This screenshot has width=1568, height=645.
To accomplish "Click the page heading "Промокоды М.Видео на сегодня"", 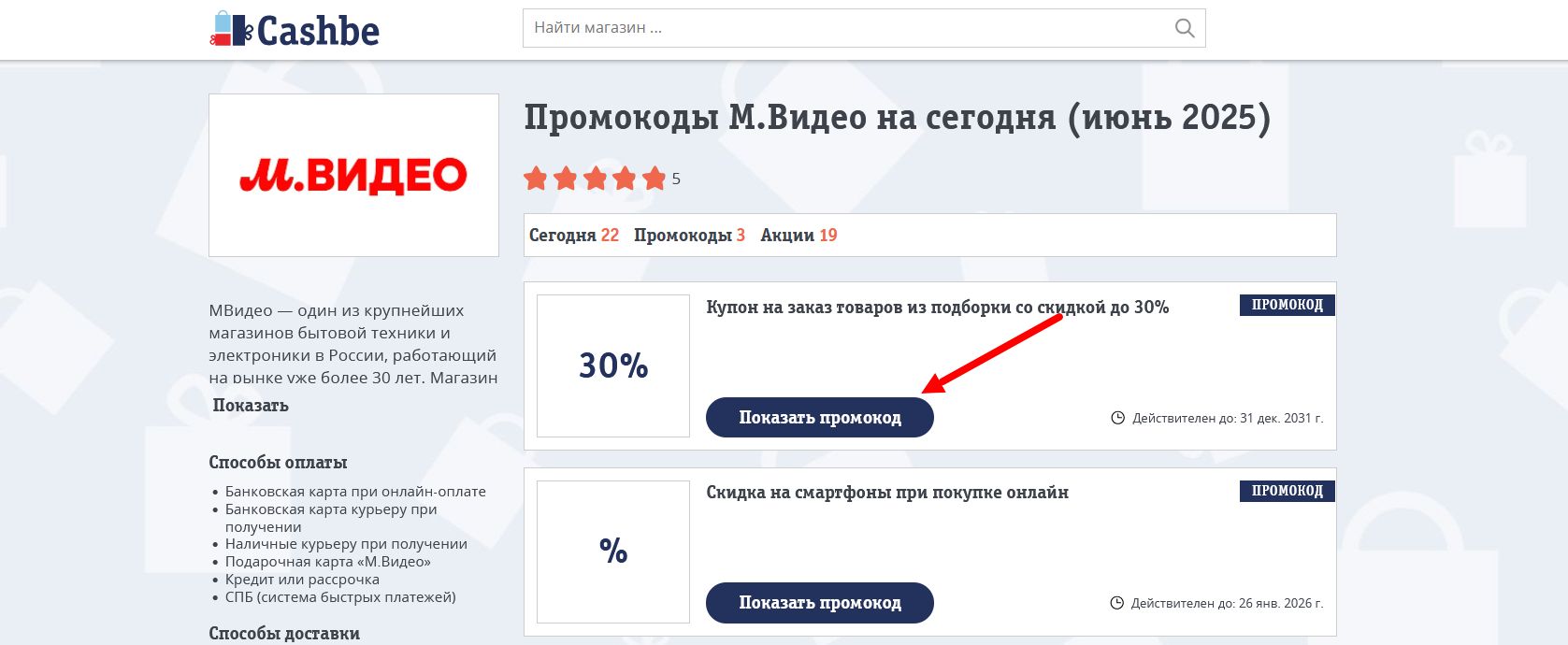I will [x=898, y=119].
